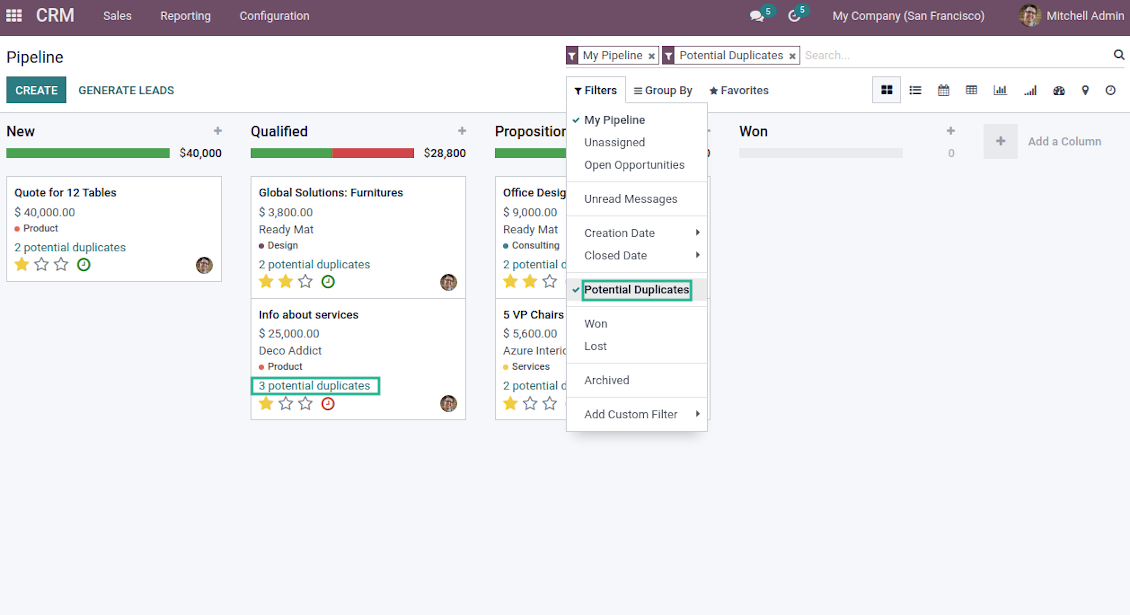Switch to calendar view icon
Image resolution: width=1130 pixels, height=615 pixels.
[943, 90]
